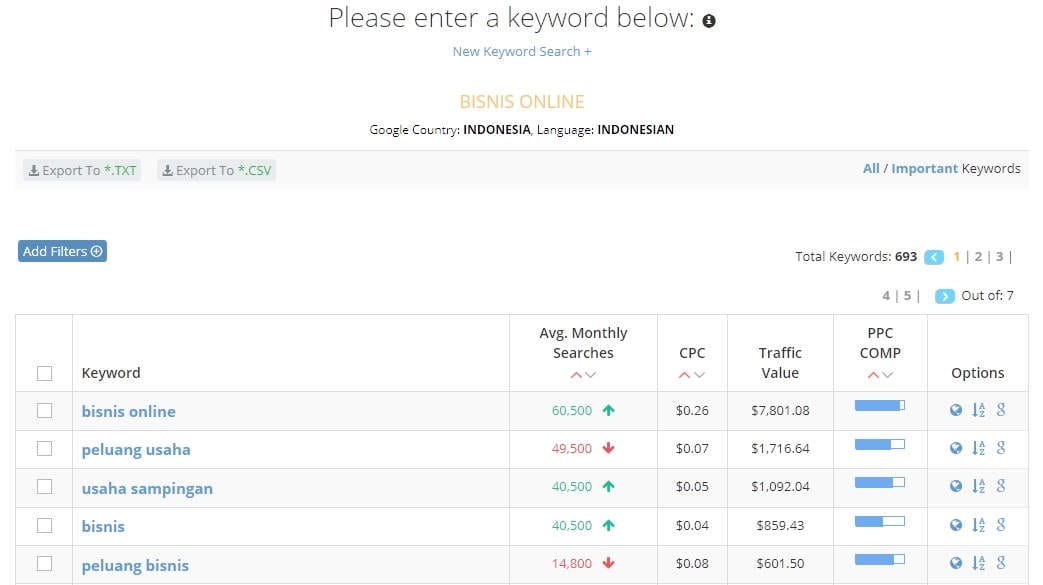Click PPC competition bar for peluang usaha

tap(879, 444)
